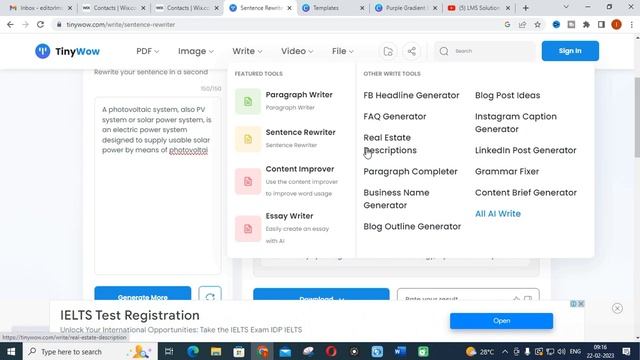Image resolution: width=640 pixels, height=360 pixels.
Task: Open the Essay Writer tool
Action: click(x=289, y=216)
